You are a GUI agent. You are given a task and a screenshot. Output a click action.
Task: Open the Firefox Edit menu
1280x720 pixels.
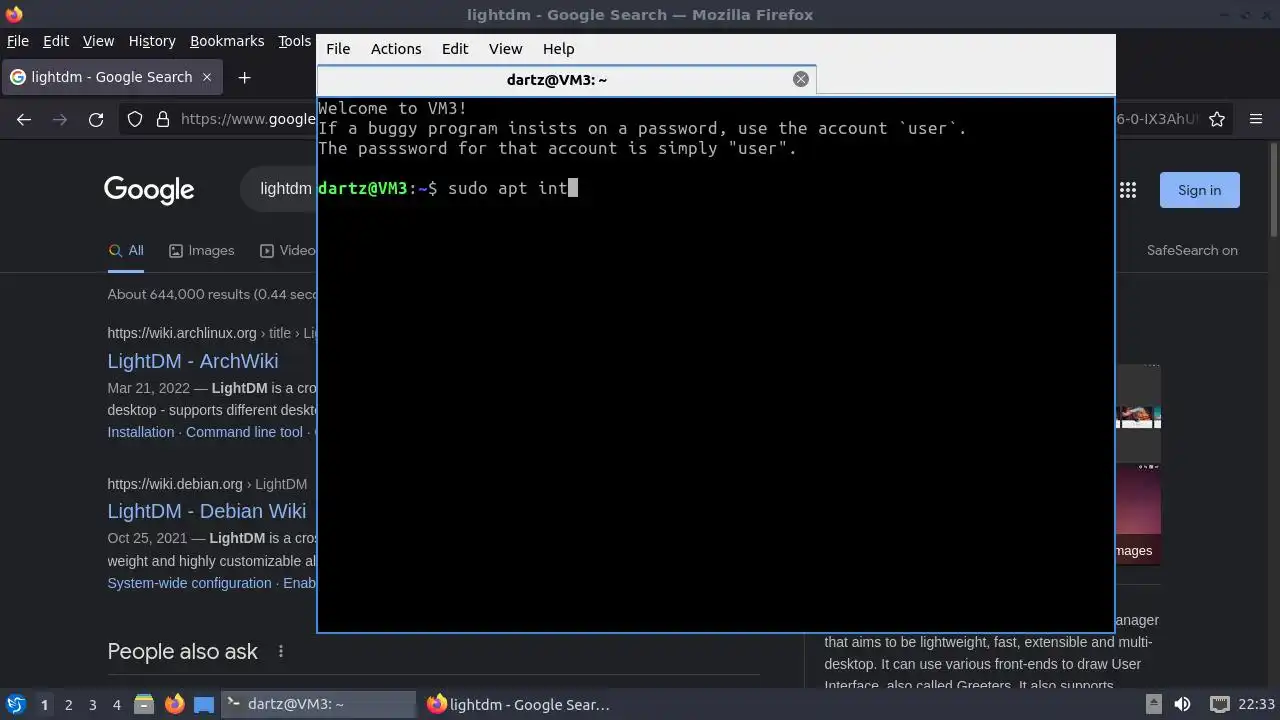56,41
